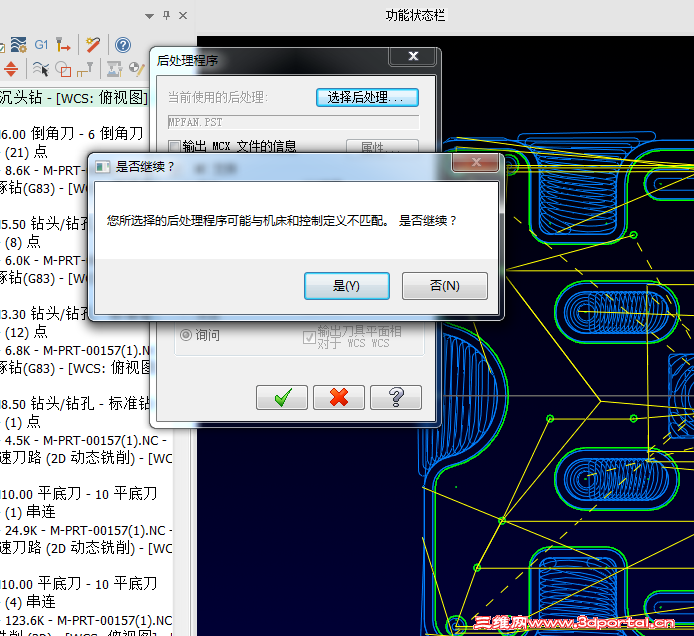
Task: Select the 24.9K - M-PRT-00157(1).NC row
Action: [x=88, y=530]
